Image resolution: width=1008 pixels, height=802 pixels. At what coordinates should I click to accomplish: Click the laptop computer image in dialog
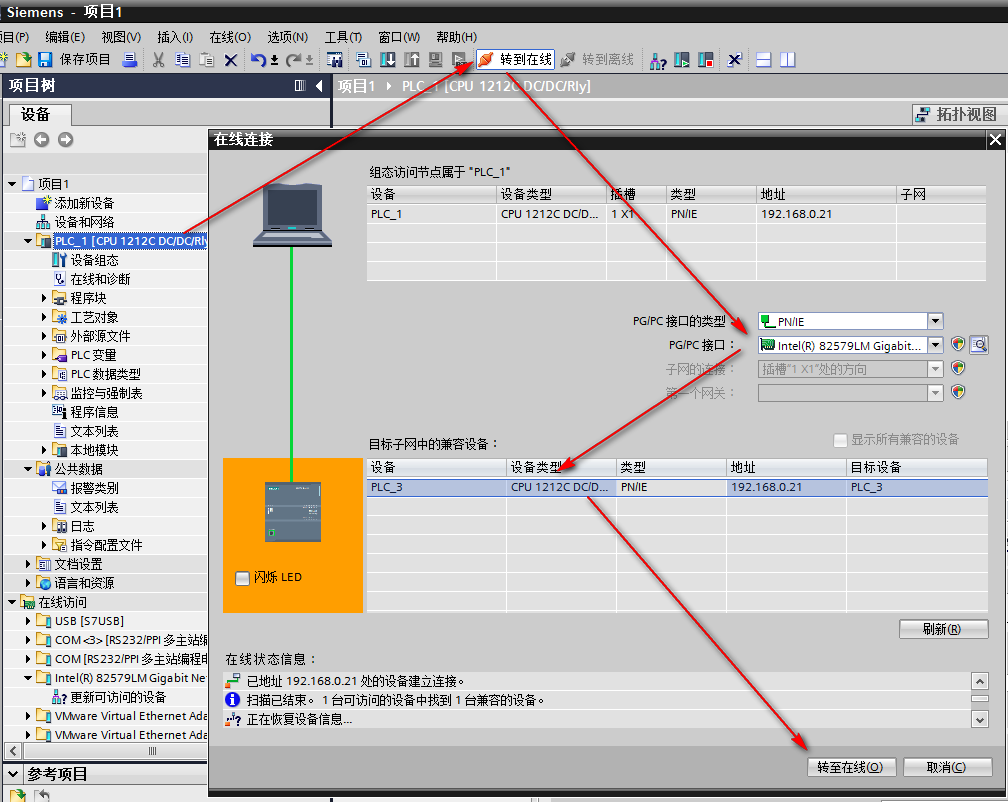pyautogui.click(x=292, y=215)
